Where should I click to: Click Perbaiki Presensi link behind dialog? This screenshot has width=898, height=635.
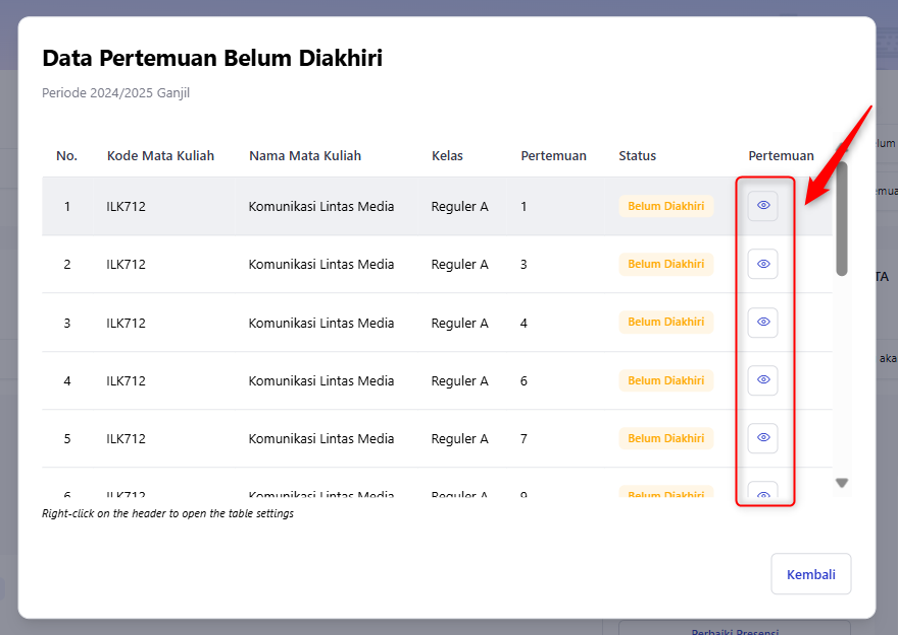[x=735, y=630]
